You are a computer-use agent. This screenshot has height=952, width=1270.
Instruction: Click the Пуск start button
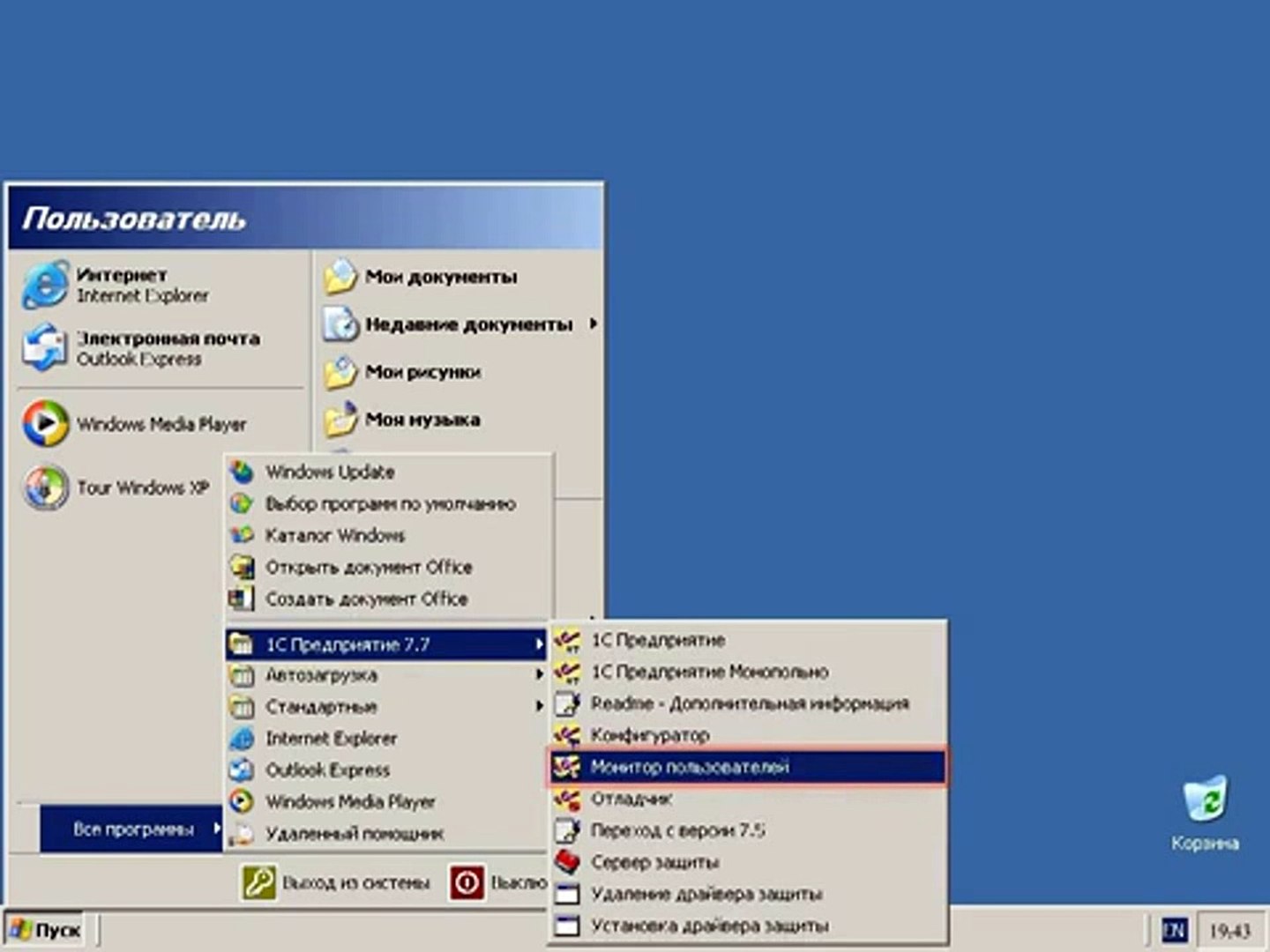(45, 930)
